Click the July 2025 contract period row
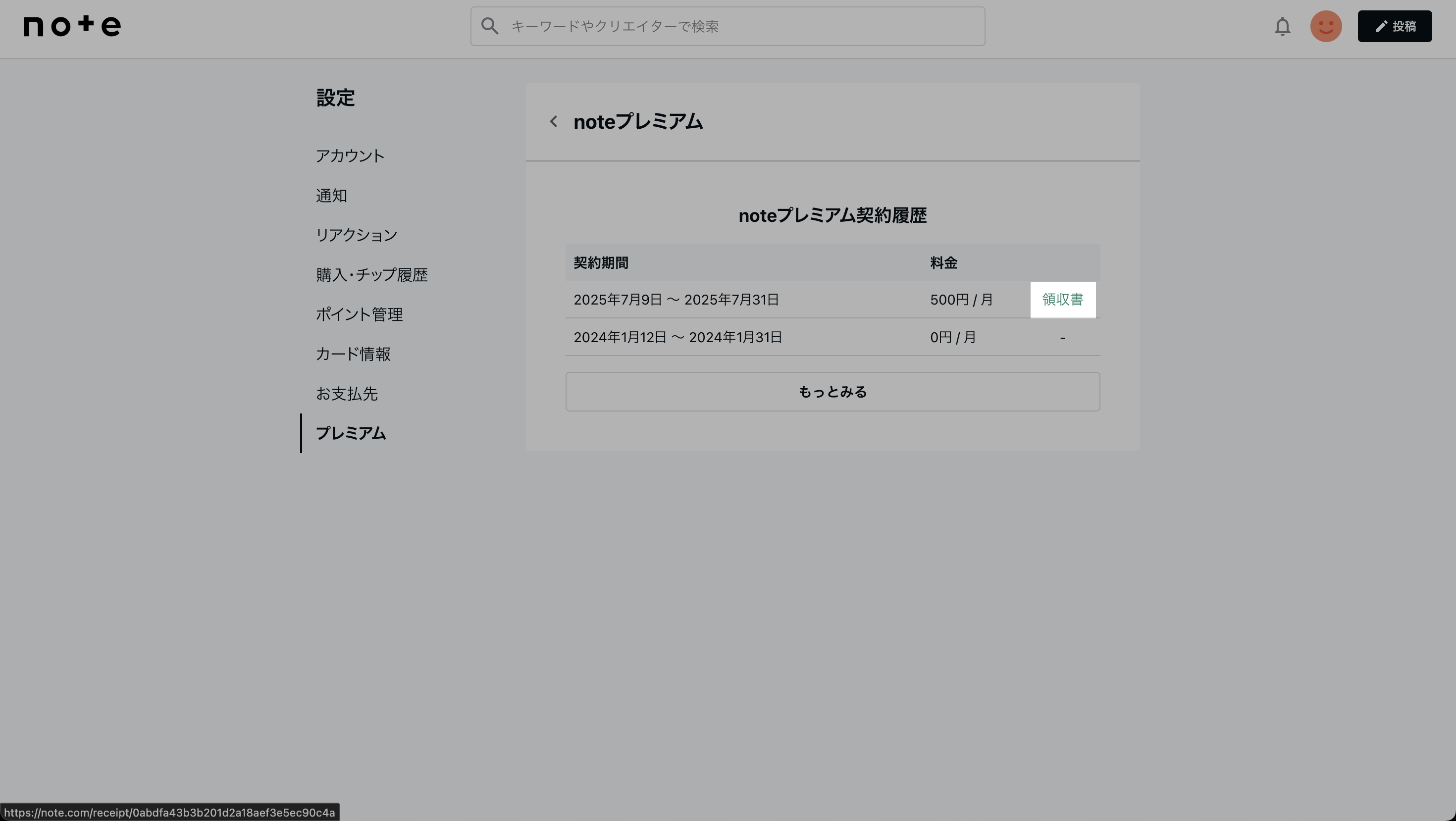1456x821 pixels. point(676,300)
